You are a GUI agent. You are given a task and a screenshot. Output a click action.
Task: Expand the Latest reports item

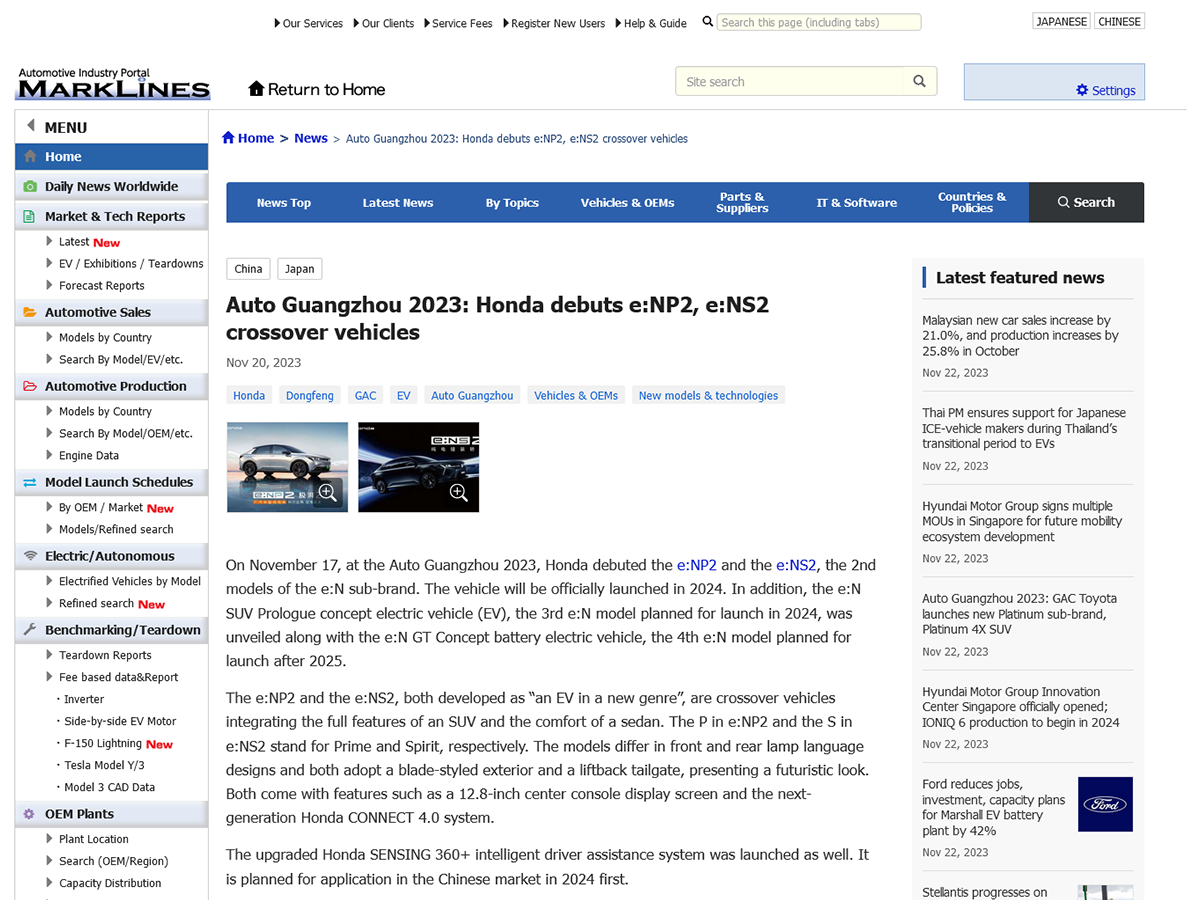[x=74, y=242]
